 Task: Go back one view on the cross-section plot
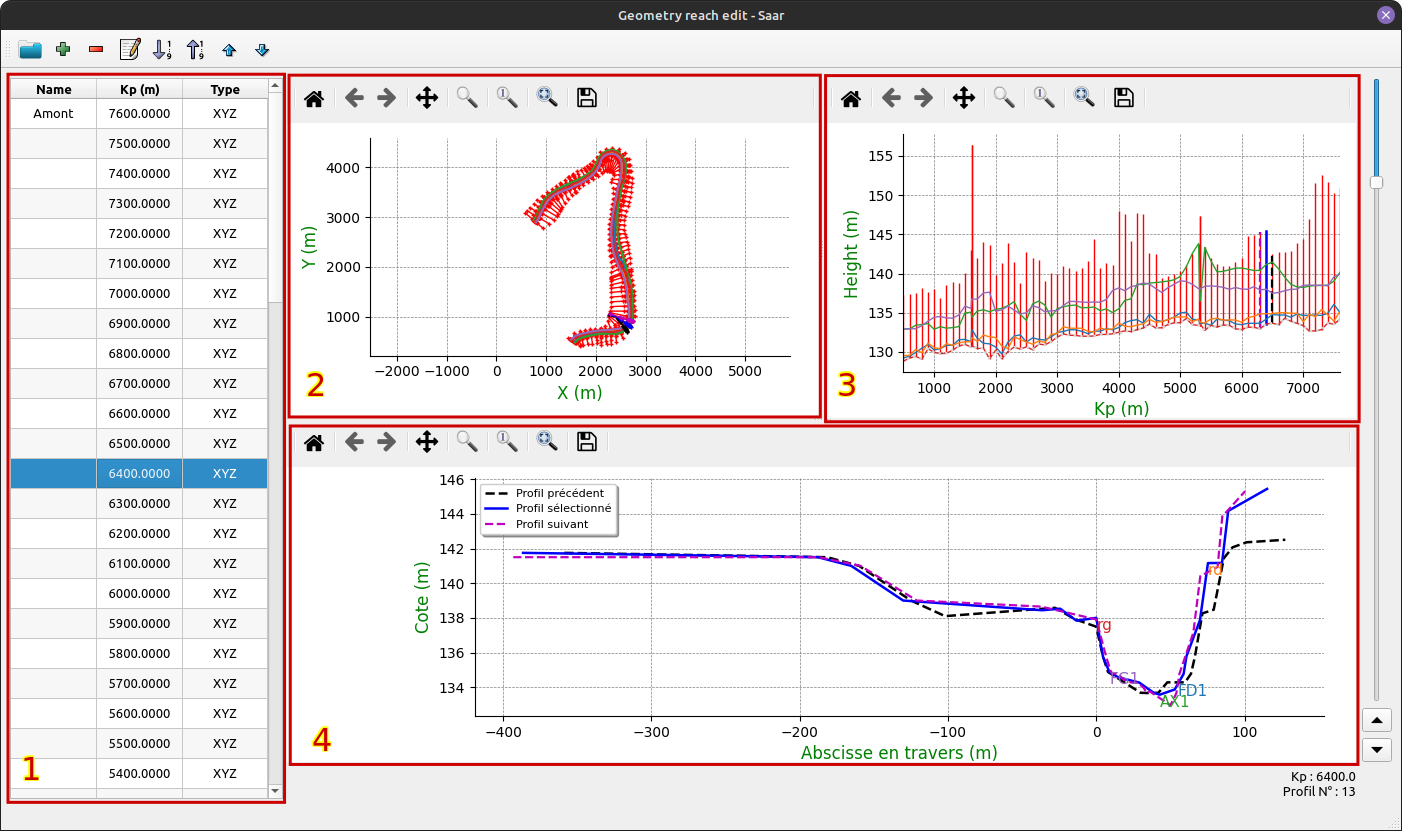pos(354,442)
